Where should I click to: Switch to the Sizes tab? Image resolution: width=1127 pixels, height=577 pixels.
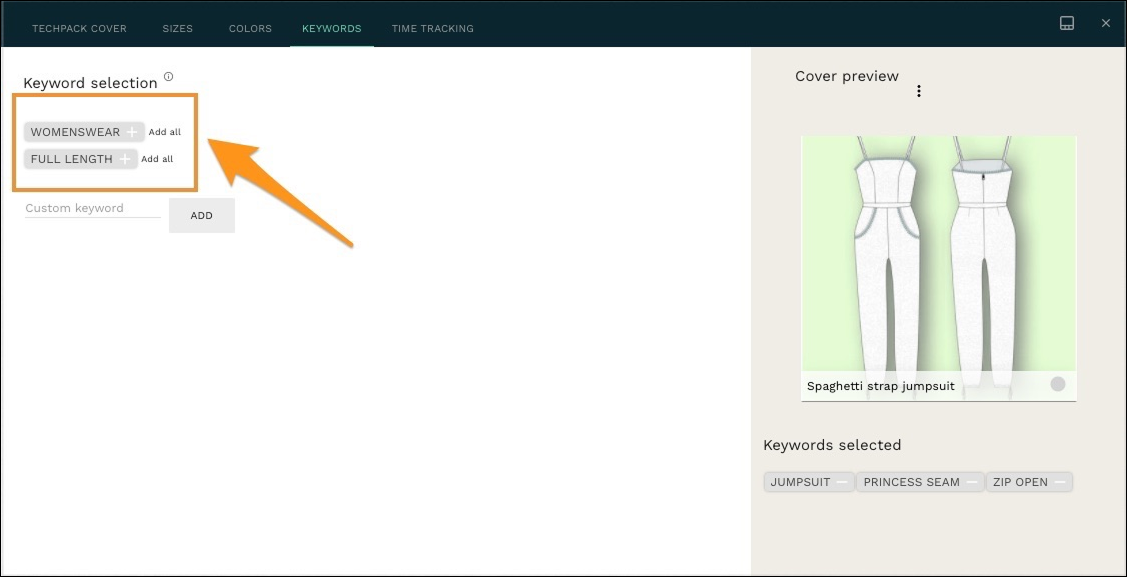coord(178,29)
